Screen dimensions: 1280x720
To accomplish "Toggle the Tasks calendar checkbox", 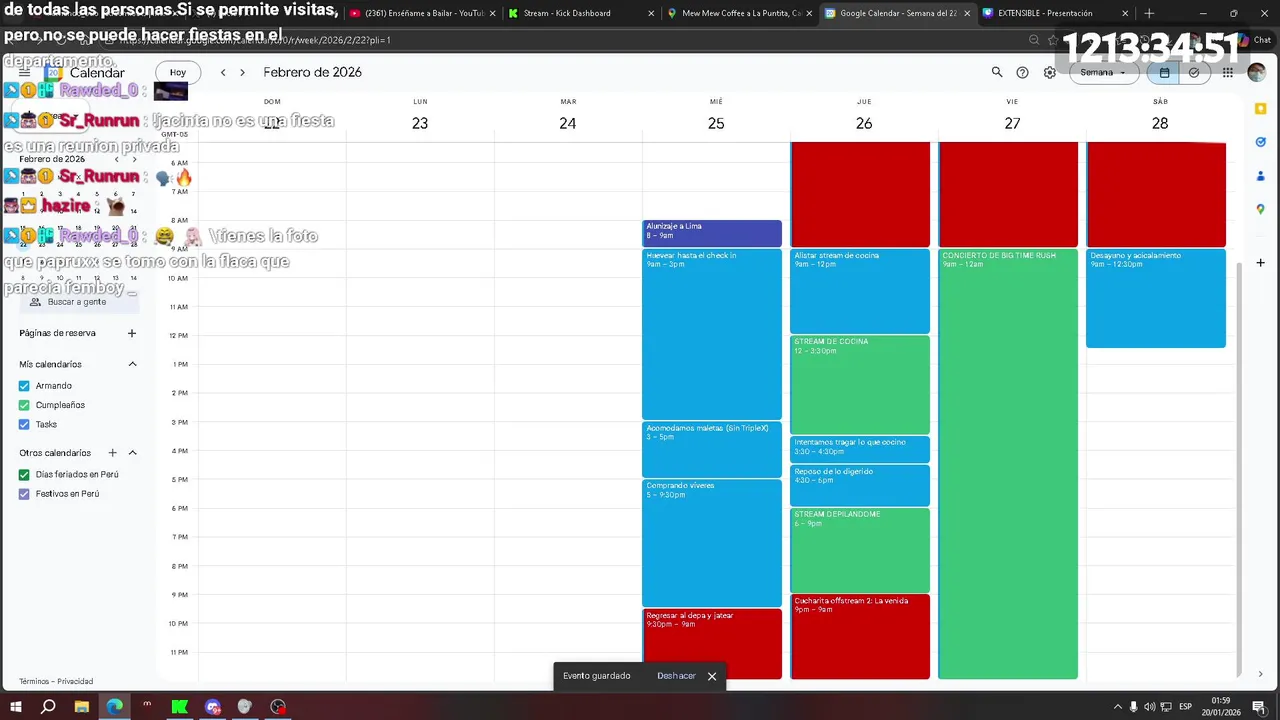I will point(24,424).
